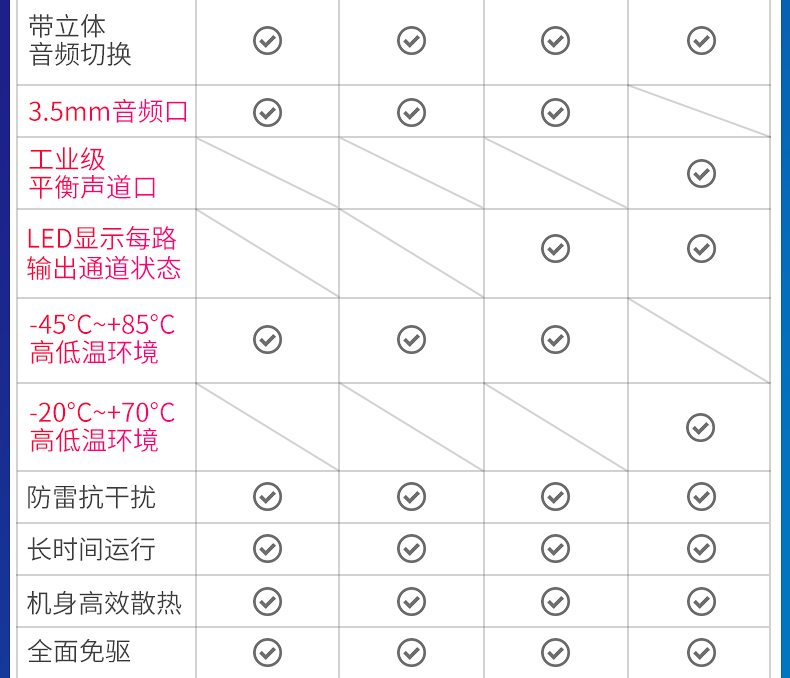Click first-column checkmark in 机身高效散热 row
The width and height of the screenshot is (790, 678).
tap(267, 601)
